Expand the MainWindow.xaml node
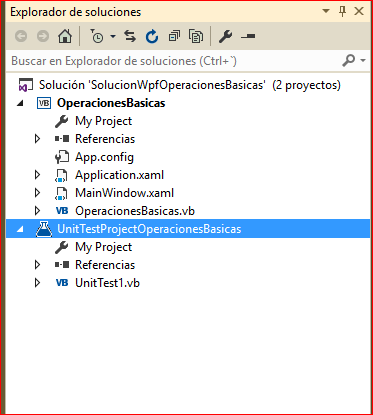Viewport: 373px width, 415px height. [x=37, y=193]
